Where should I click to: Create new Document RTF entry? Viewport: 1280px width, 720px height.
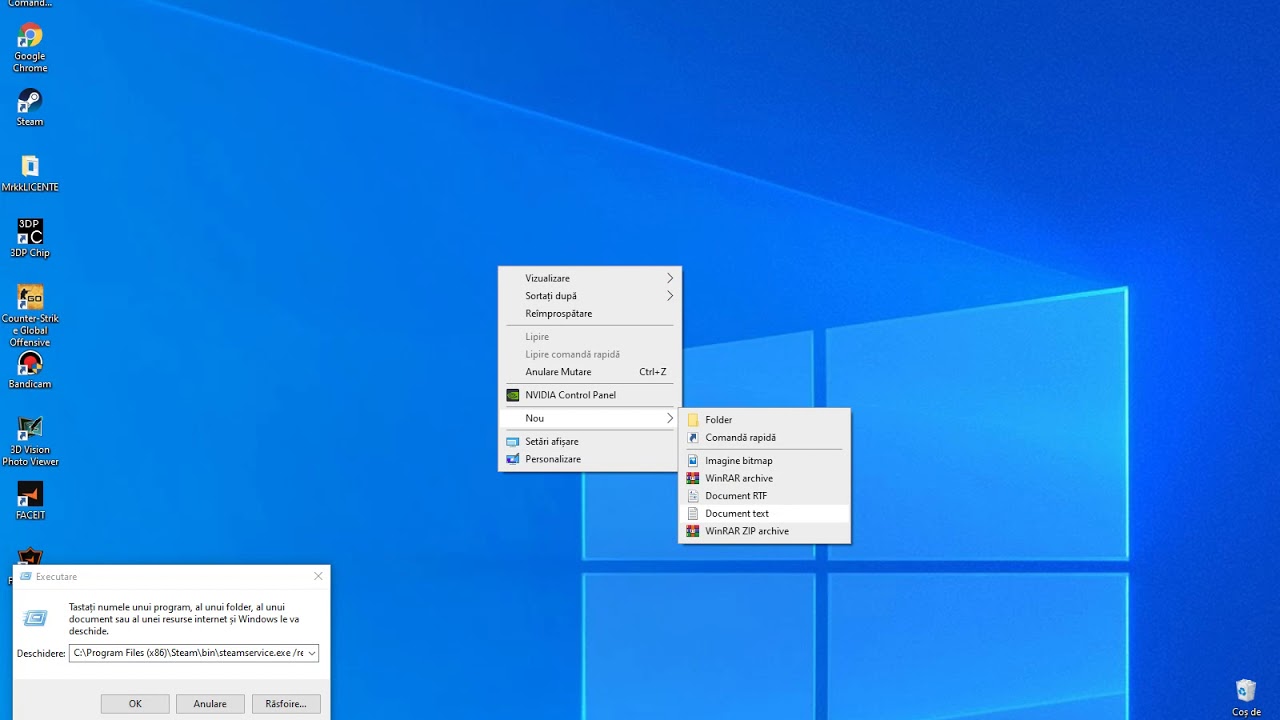[x=764, y=496]
